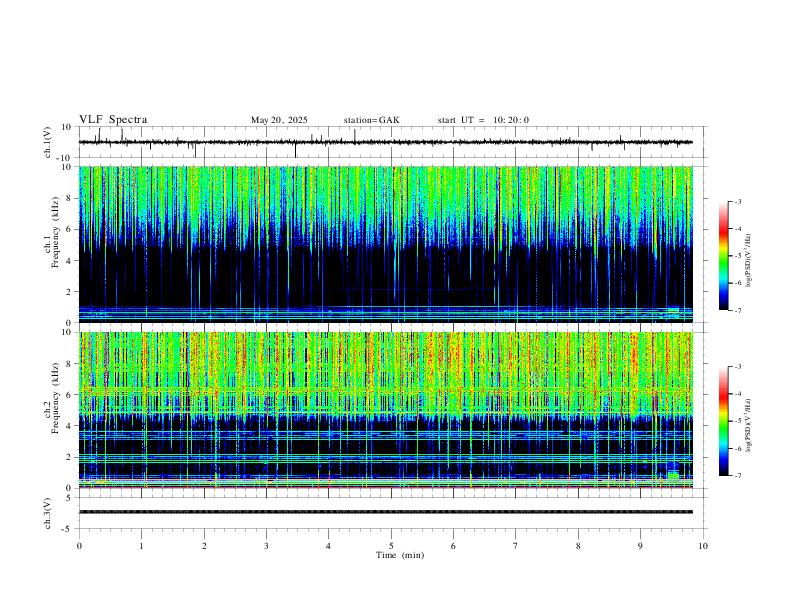
Task: Click the upper colorbar log(PSD) label
Action: tap(749, 261)
